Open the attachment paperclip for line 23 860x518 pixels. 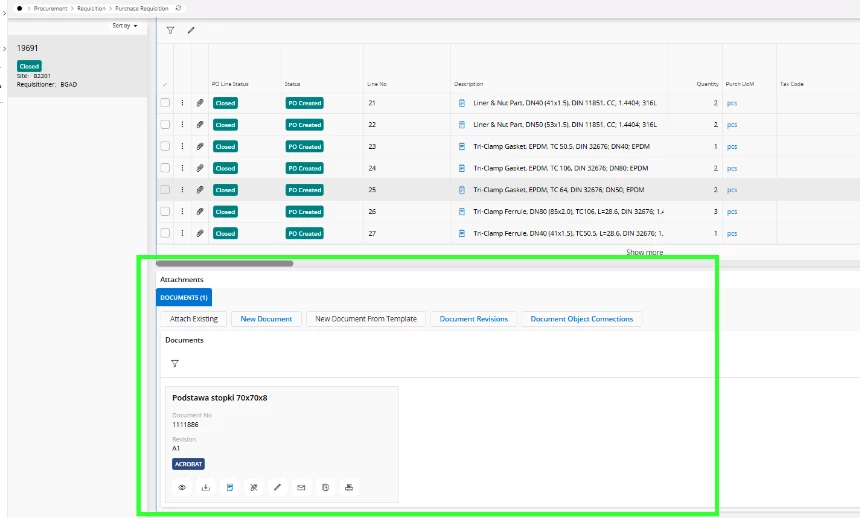(200, 147)
